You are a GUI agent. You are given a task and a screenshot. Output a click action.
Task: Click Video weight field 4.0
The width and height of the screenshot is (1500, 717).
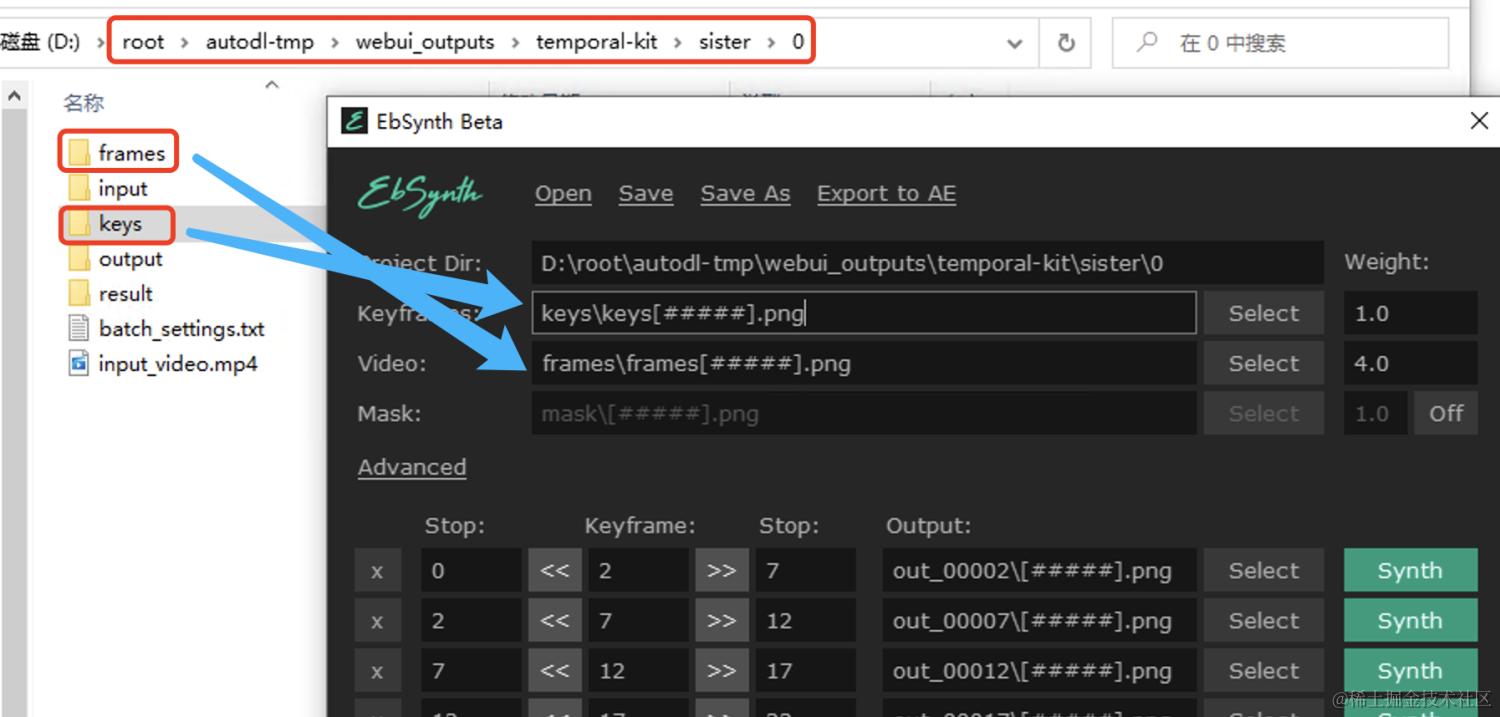click(x=1410, y=364)
